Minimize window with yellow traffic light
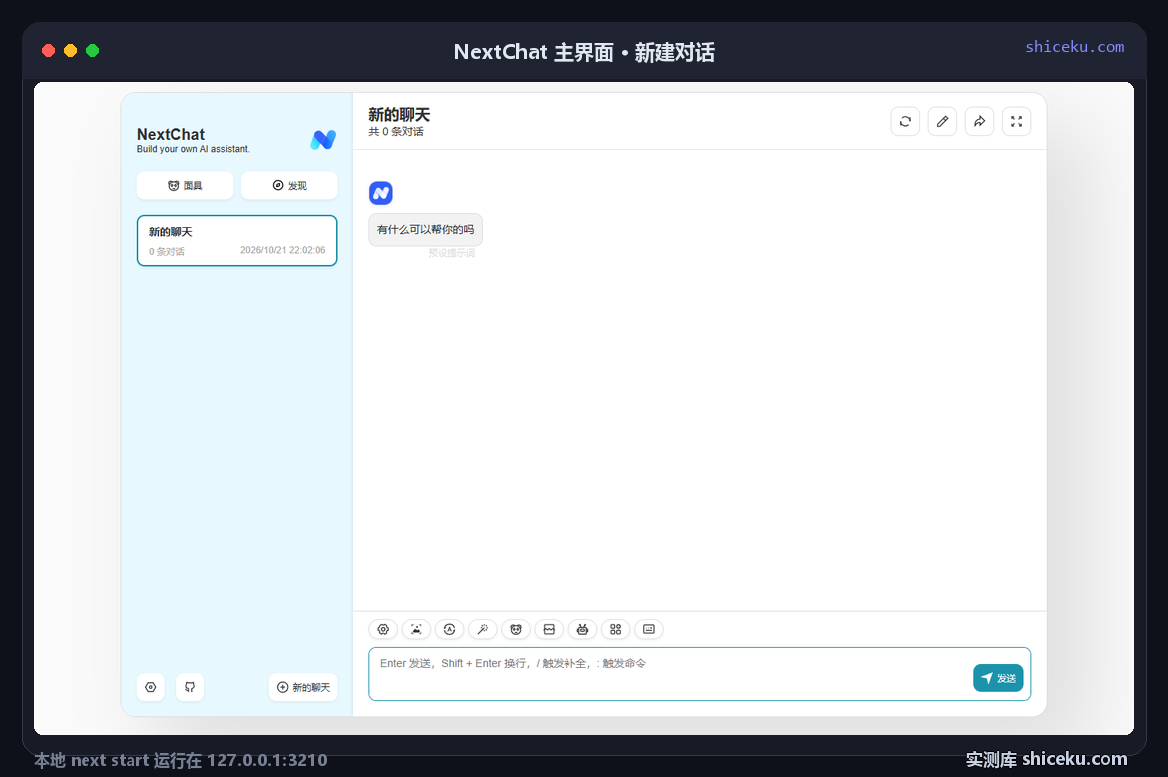1168x777 pixels. pyautogui.click(x=71, y=51)
